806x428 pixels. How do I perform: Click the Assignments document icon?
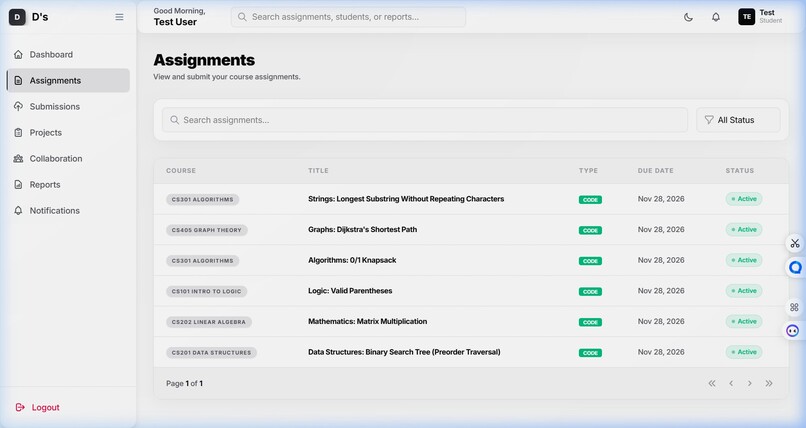pos(19,81)
